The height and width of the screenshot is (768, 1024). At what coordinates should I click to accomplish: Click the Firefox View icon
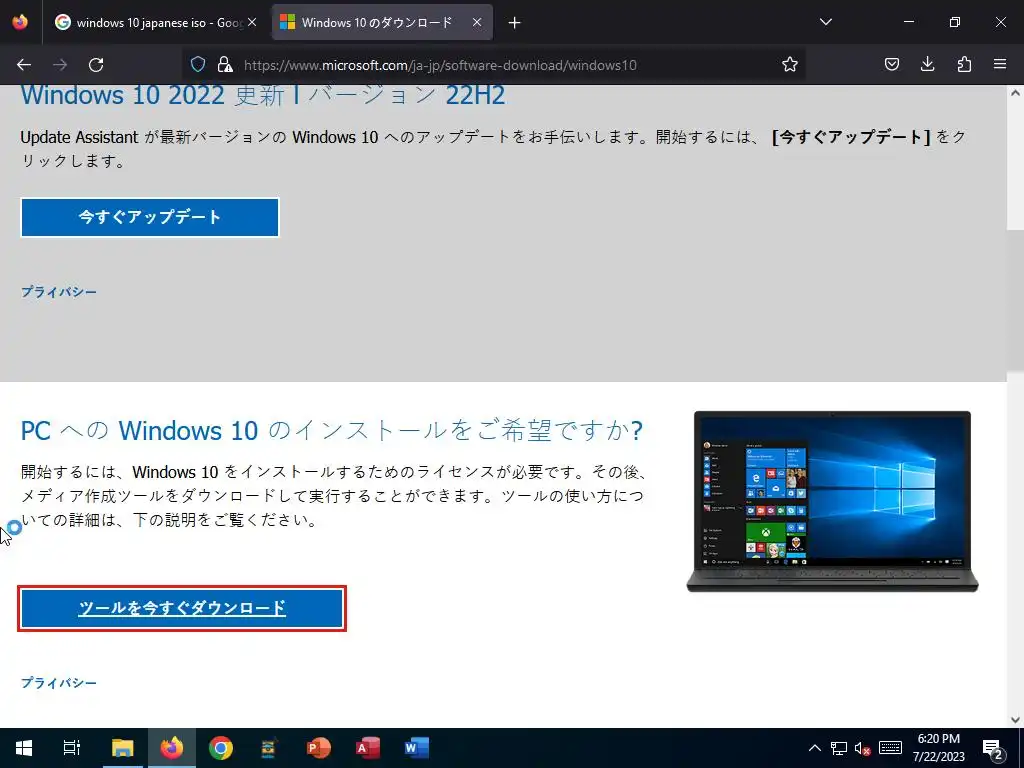pyautogui.click(x=20, y=22)
